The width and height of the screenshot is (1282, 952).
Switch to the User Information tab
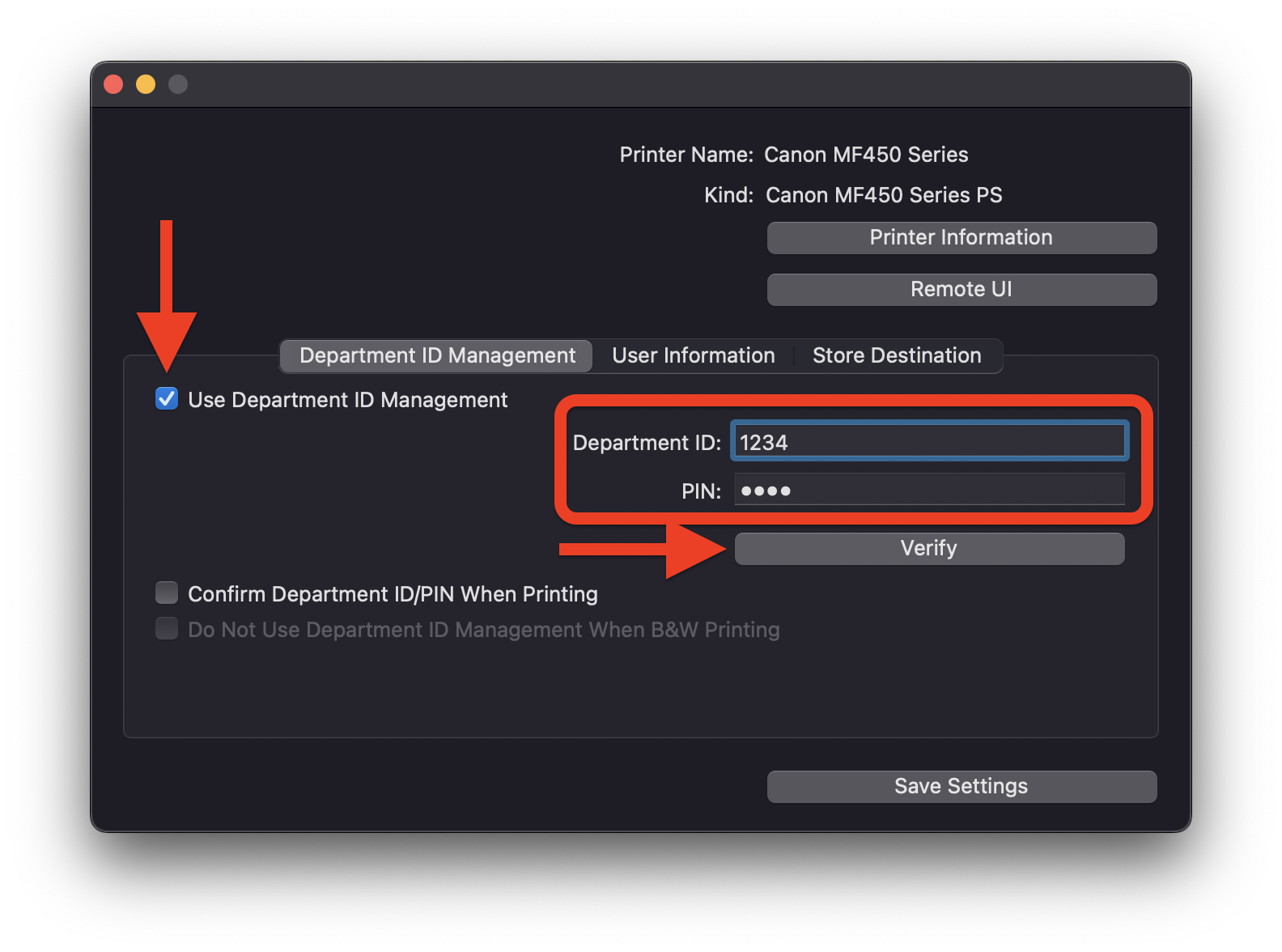(693, 356)
